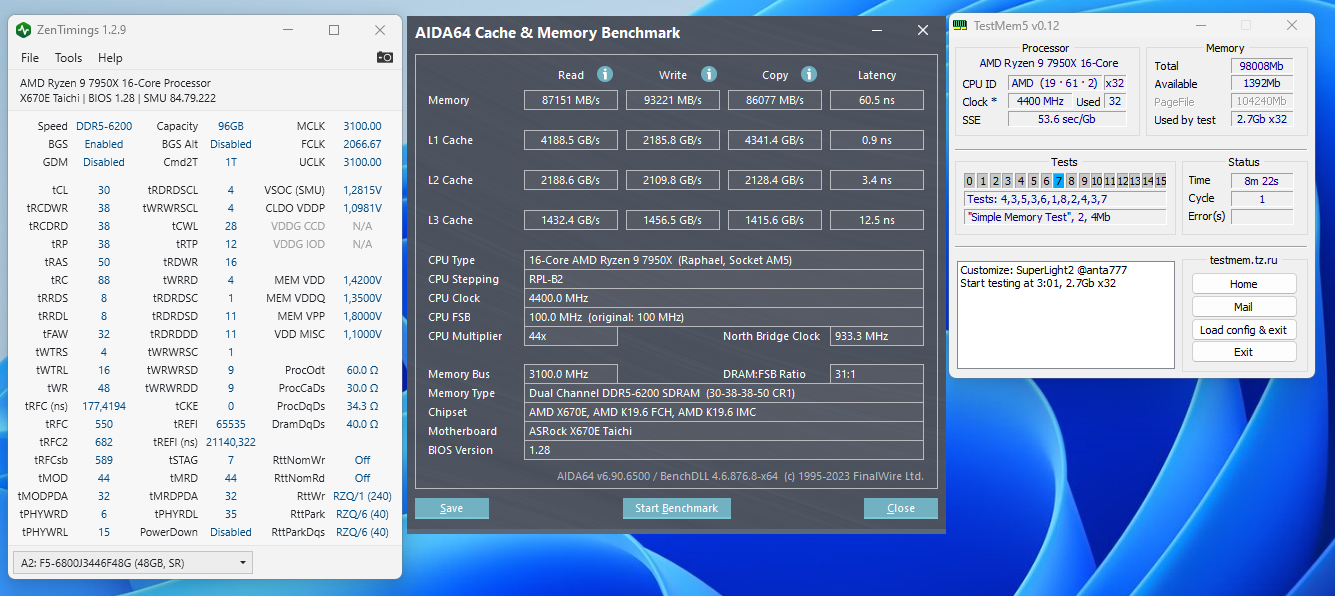This screenshot has height=596, width=1335.
Task: Click the tRFC (ns) value 177,4194
Action: point(104,406)
